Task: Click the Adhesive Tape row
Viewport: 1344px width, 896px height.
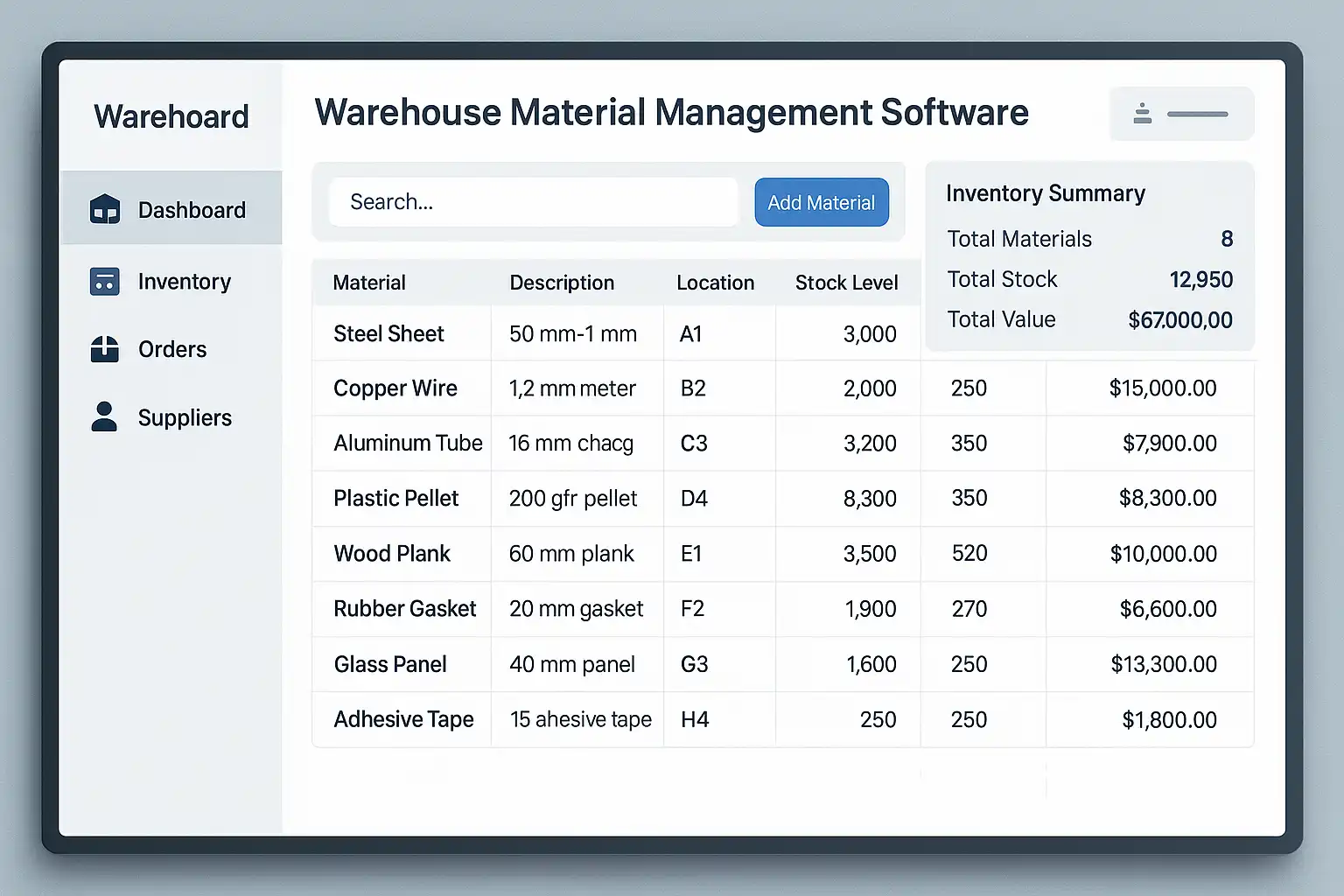Action: [x=403, y=719]
